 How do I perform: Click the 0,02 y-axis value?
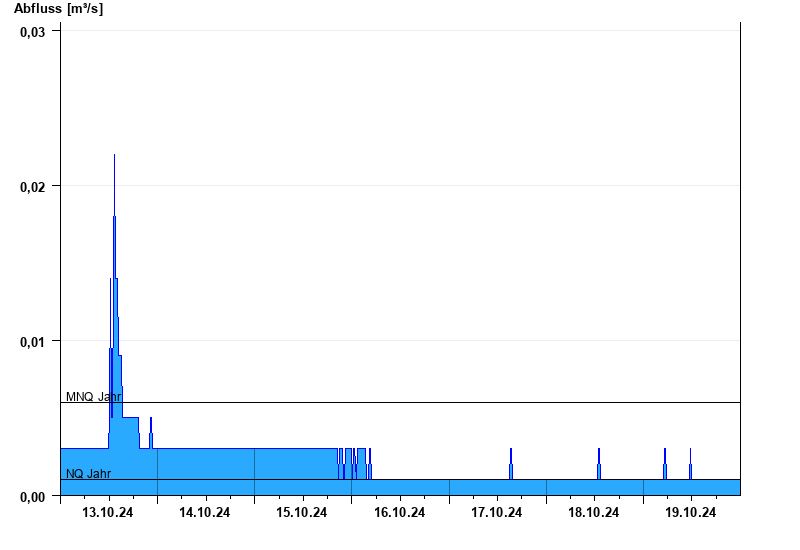click(33, 187)
